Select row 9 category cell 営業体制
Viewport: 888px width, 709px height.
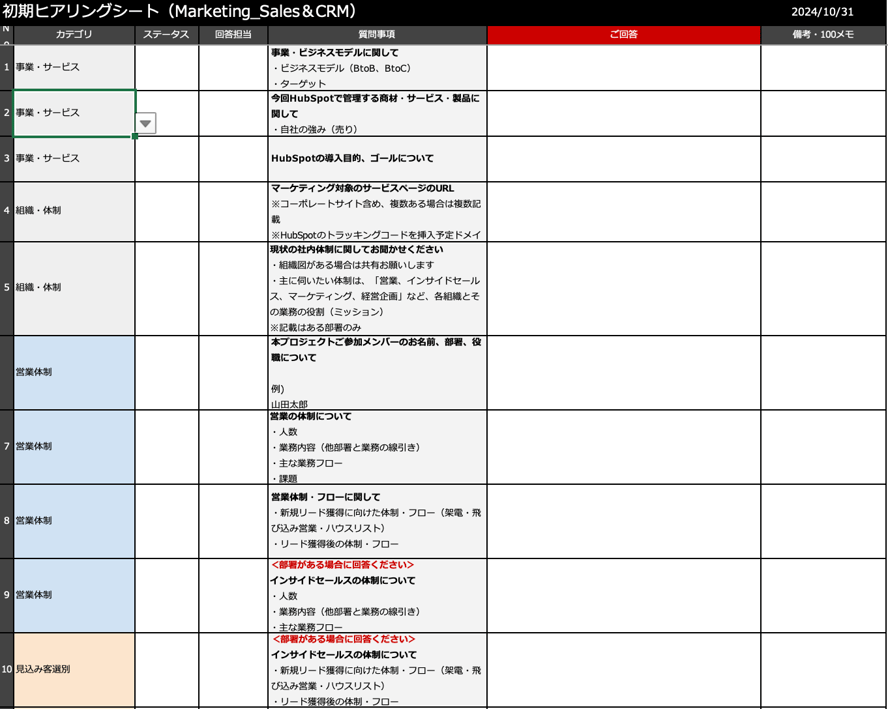point(74,595)
